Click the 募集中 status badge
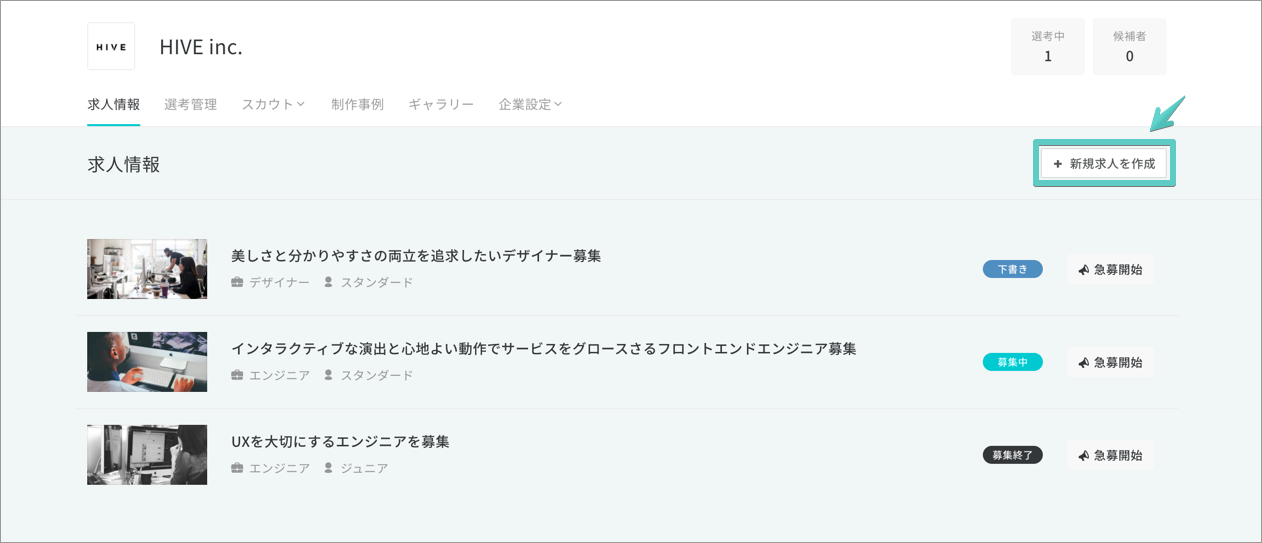This screenshot has height=543, width=1262. click(1012, 362)
